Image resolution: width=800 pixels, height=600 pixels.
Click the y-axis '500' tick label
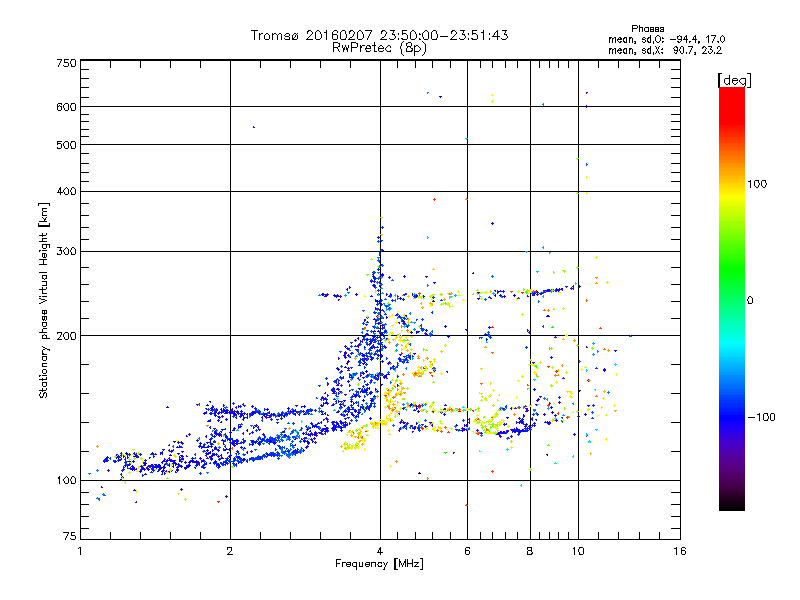point(67,145)
